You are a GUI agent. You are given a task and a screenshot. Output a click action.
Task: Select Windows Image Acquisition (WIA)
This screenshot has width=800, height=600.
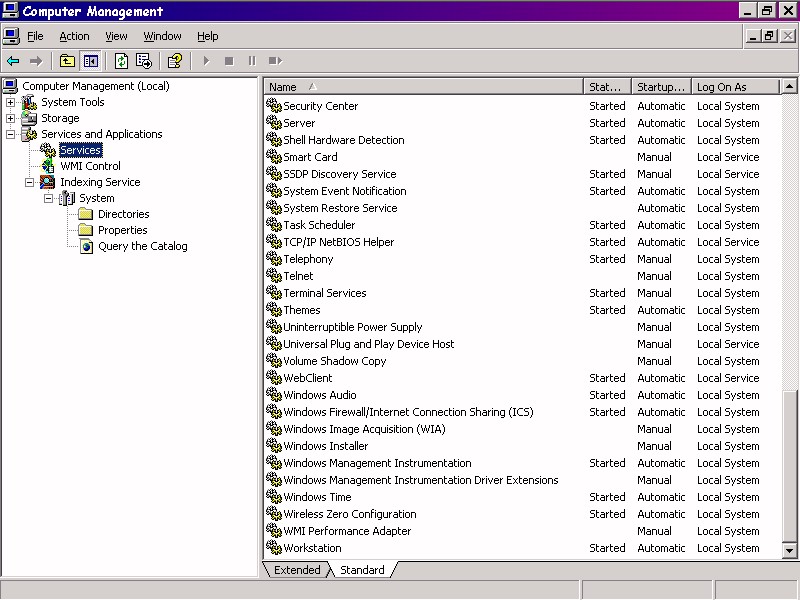(x=522, y=429)
